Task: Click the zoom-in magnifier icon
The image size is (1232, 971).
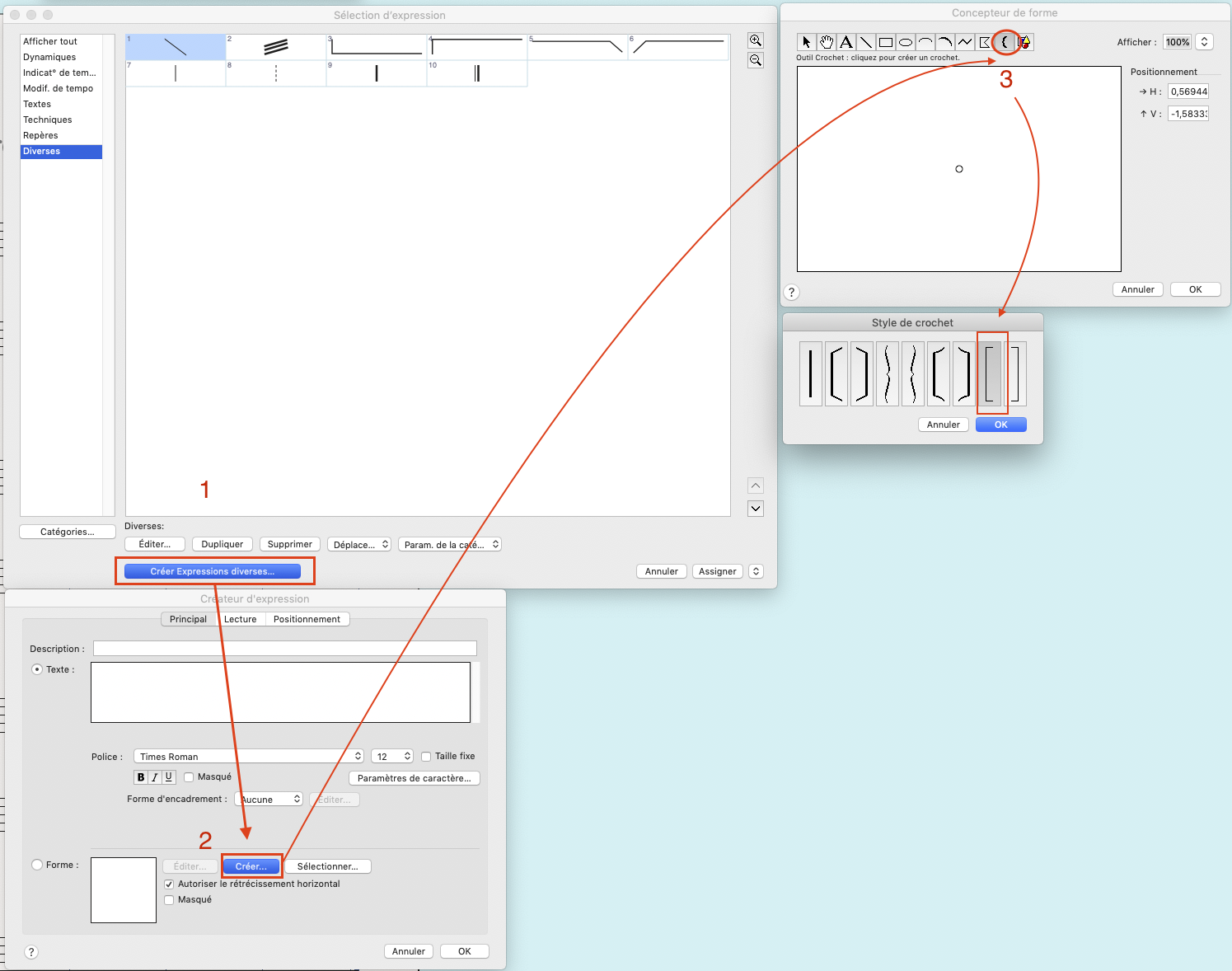Action: 755,40
